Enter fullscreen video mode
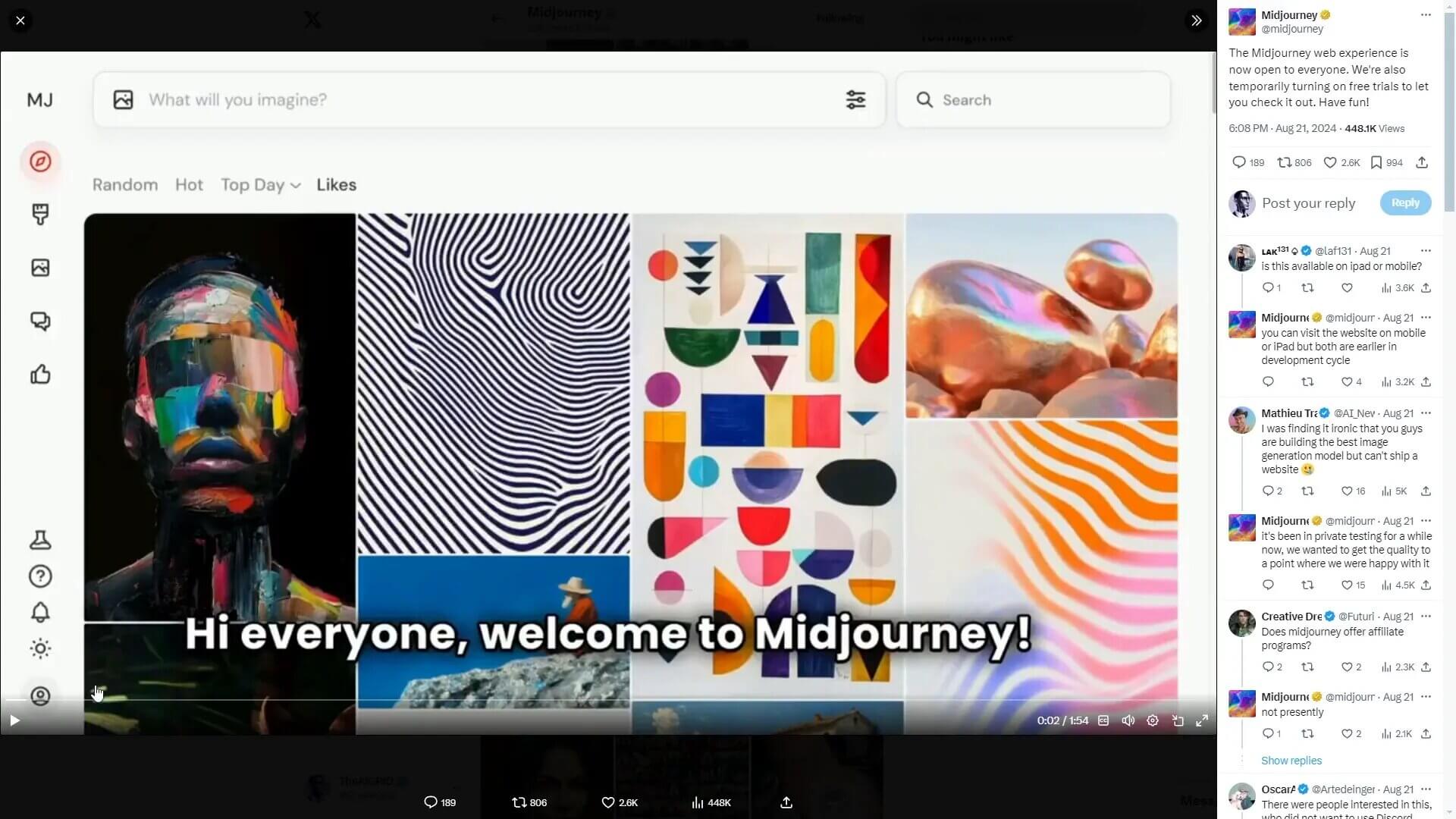Screen dimensions: 1456x819 coord(1202,720)
